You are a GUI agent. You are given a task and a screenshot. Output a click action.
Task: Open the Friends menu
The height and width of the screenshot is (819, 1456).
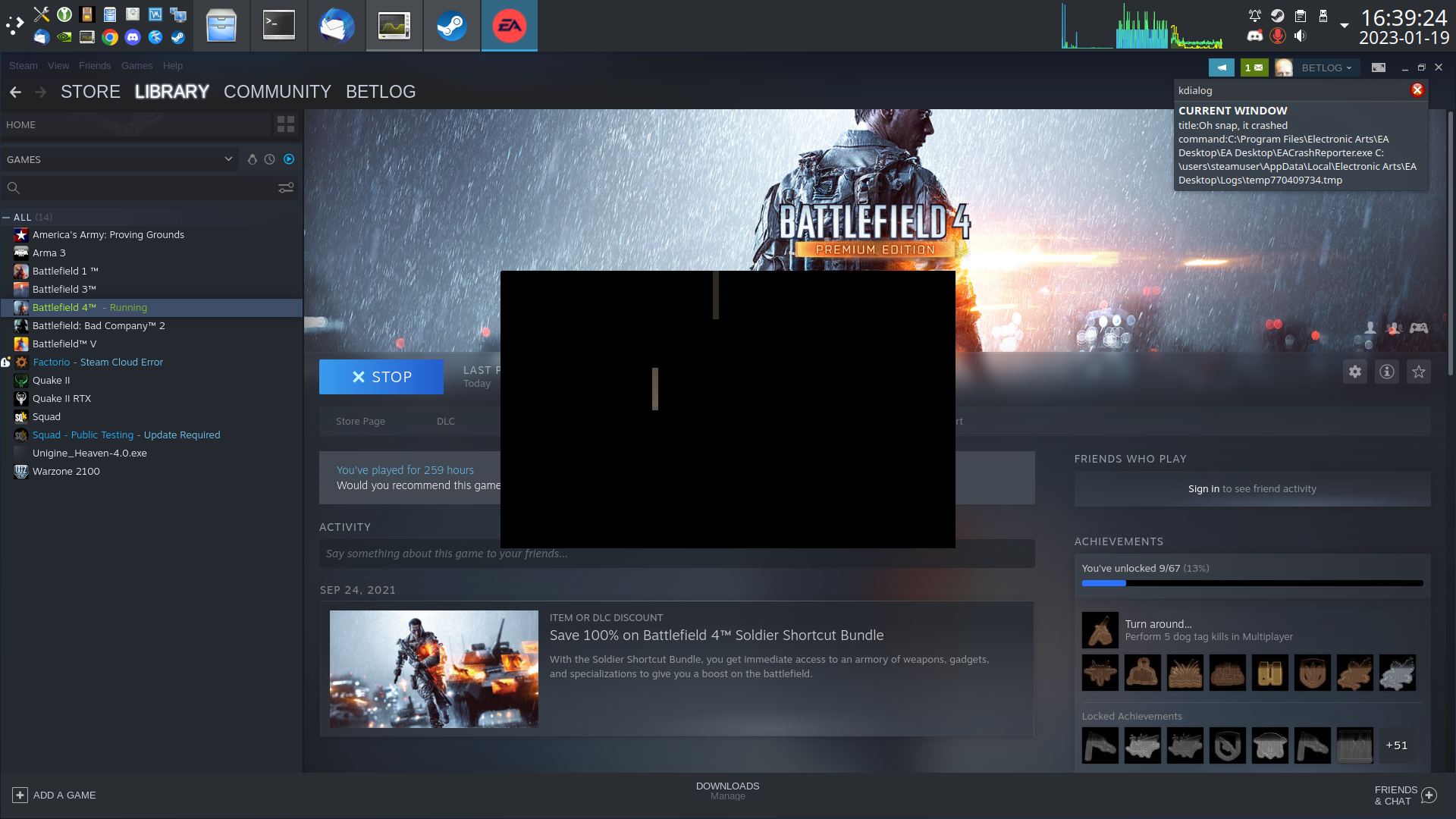95,66
